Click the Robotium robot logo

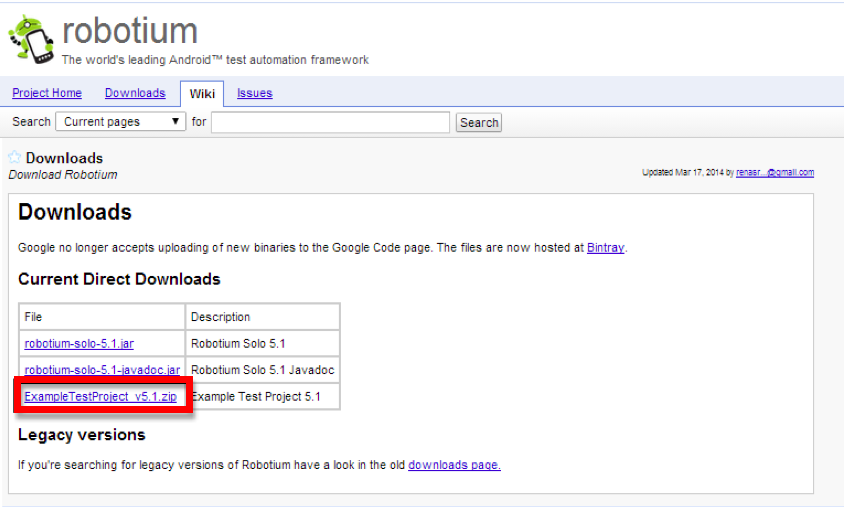click(x=31, y=40)
